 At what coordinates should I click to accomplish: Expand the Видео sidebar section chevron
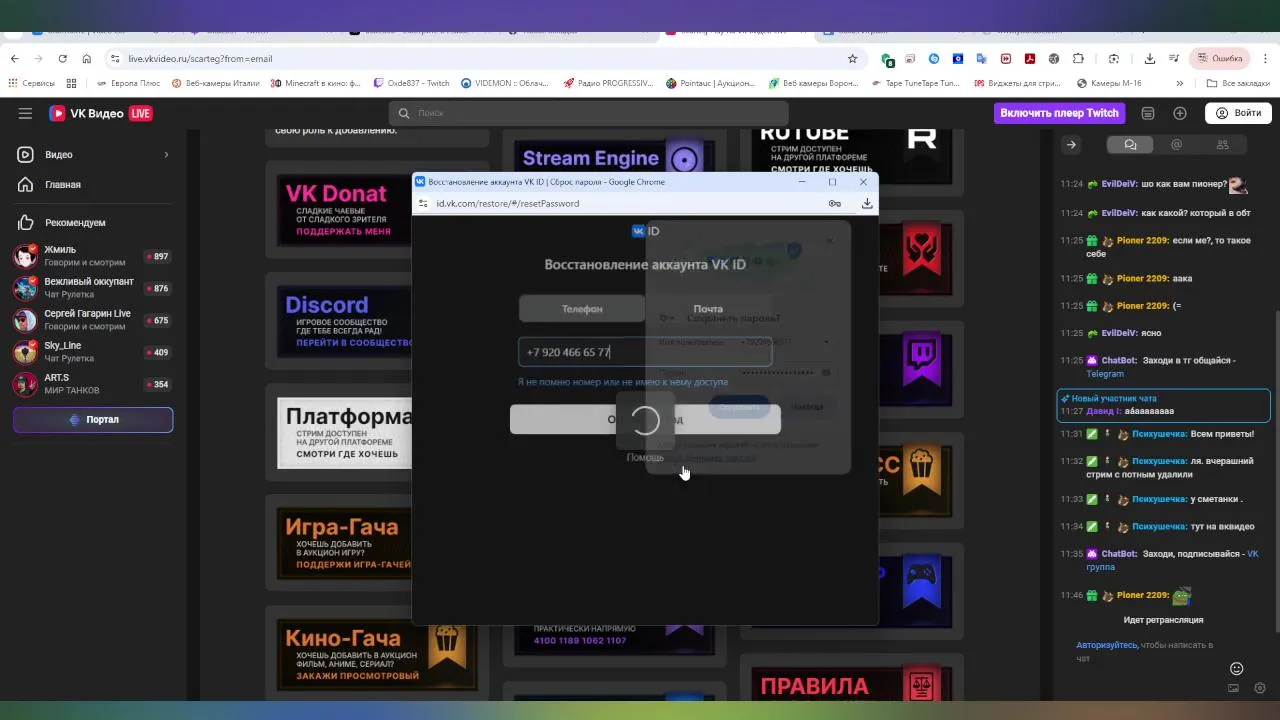[x=166, y=154]
